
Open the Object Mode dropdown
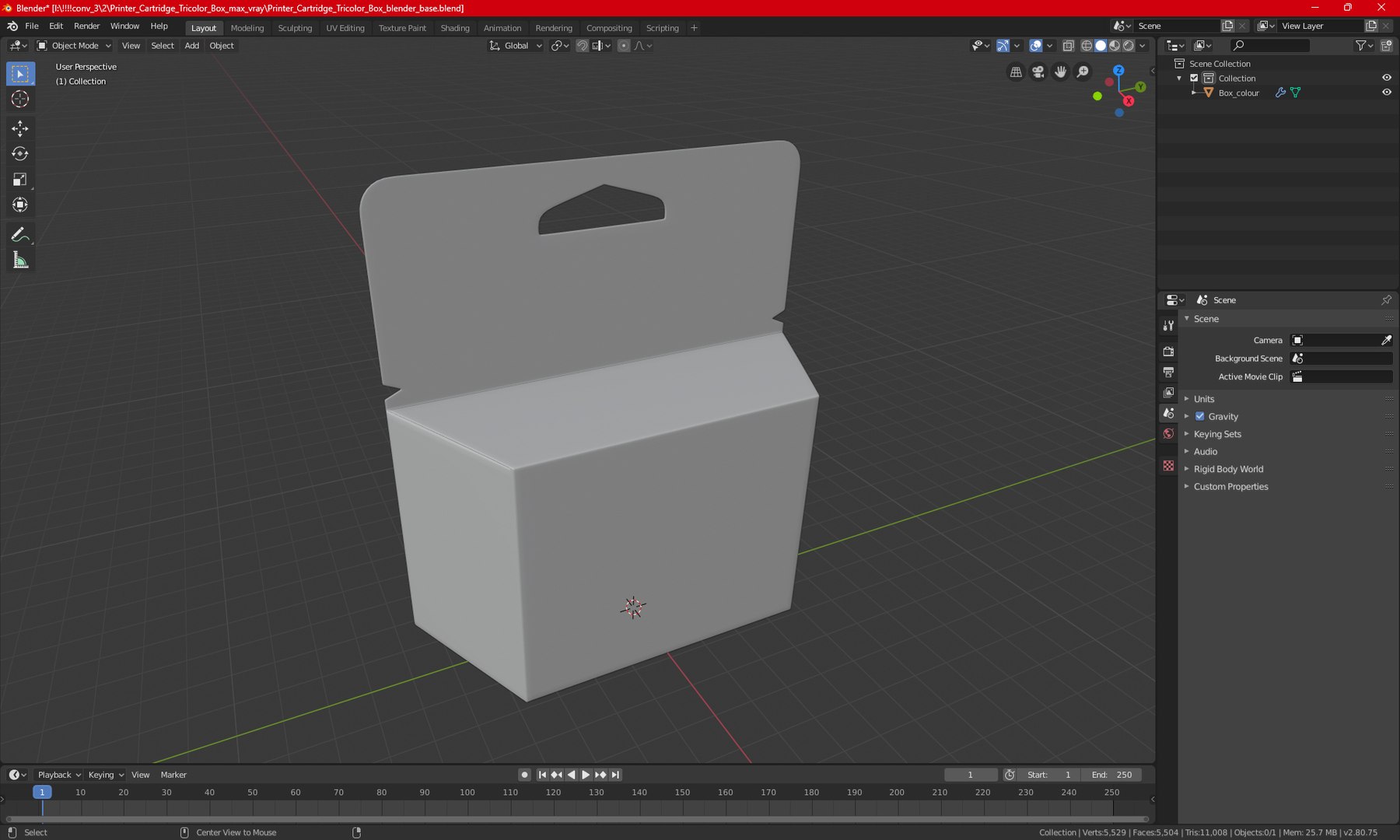(x=75, y=46)
